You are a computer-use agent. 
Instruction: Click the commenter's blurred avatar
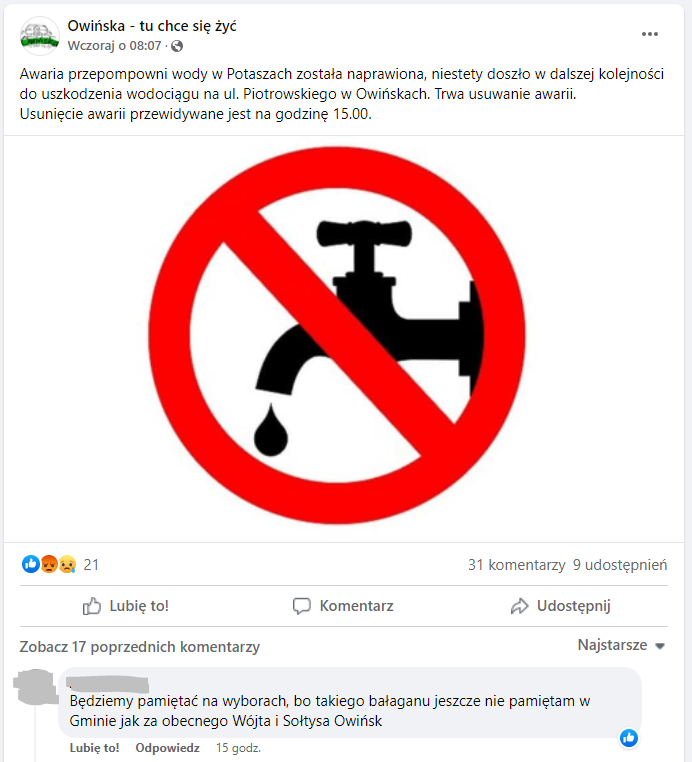click(35, 686)
